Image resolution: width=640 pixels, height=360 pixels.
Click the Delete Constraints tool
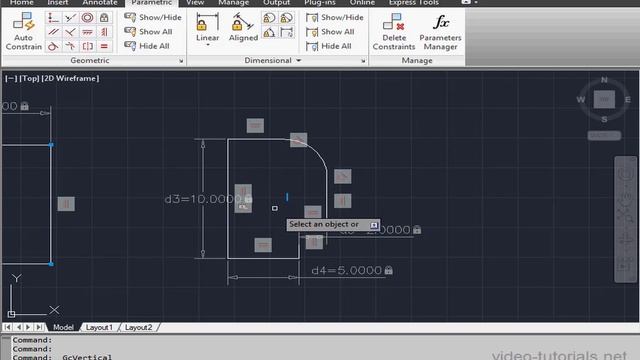(393, 31)
